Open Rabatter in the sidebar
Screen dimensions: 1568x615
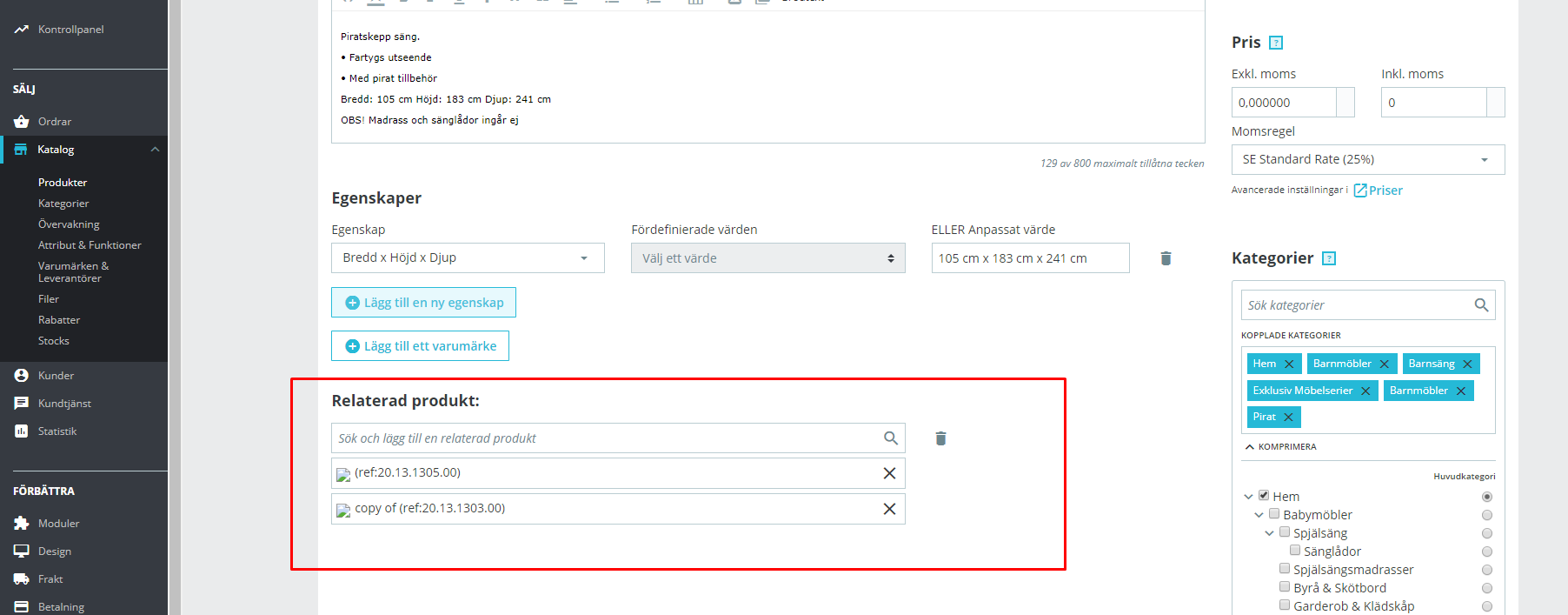59,320
